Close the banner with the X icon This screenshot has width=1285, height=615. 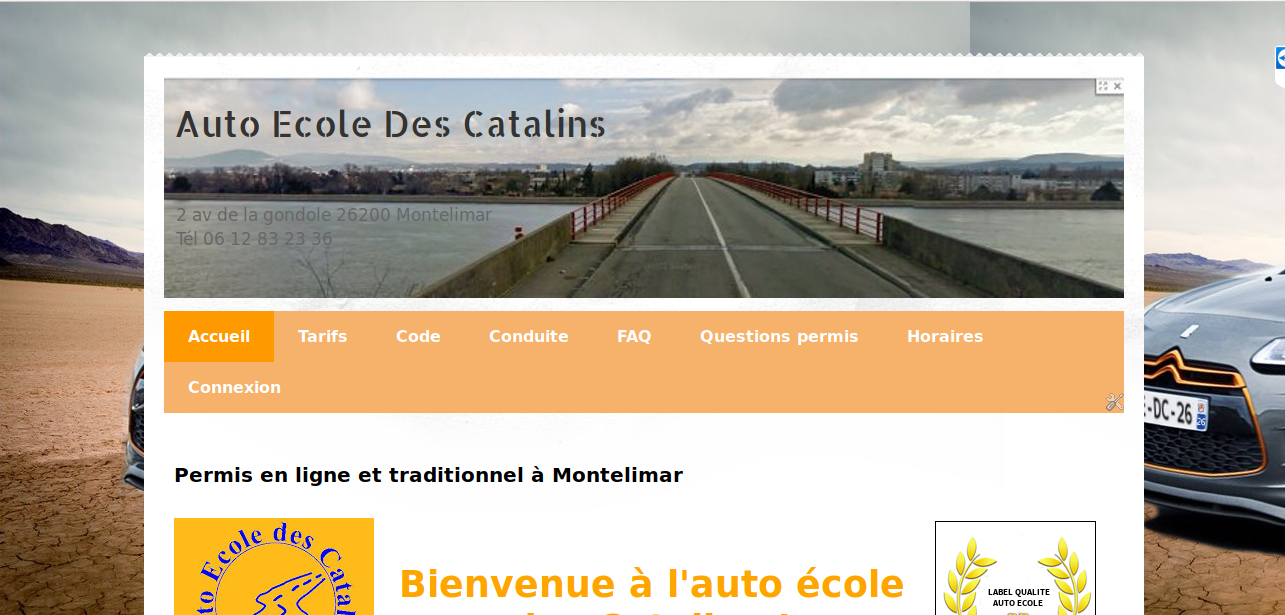point(1117,86)
